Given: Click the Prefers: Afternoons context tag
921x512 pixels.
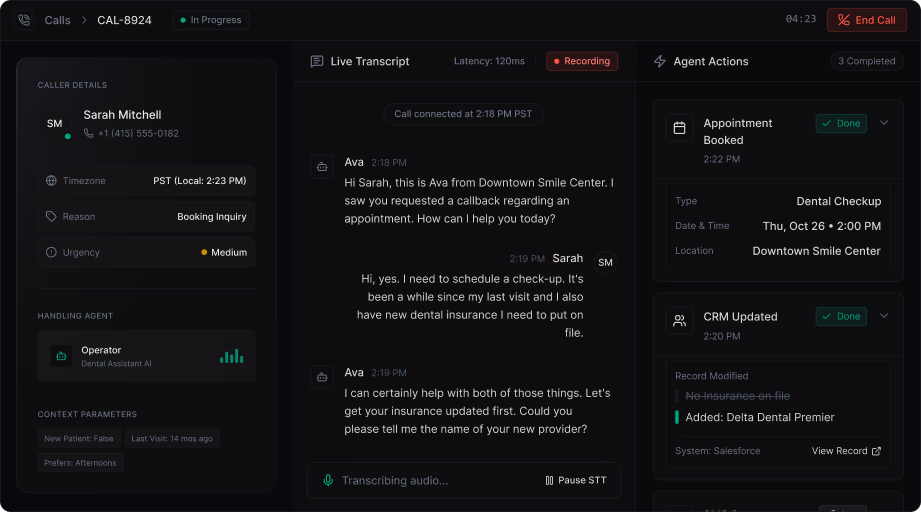Looking at the screenshot, I should [80, 463].
